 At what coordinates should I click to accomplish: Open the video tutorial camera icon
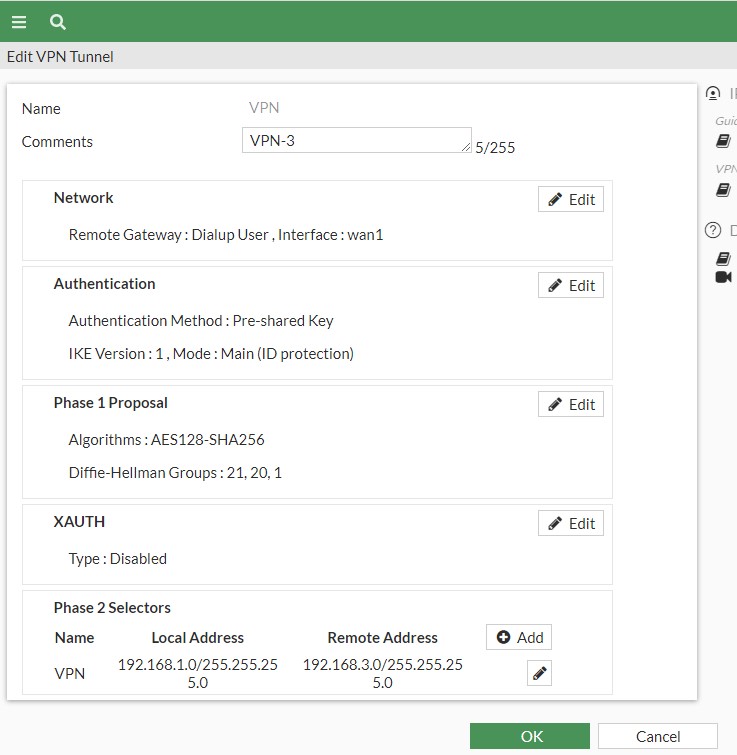723,276
